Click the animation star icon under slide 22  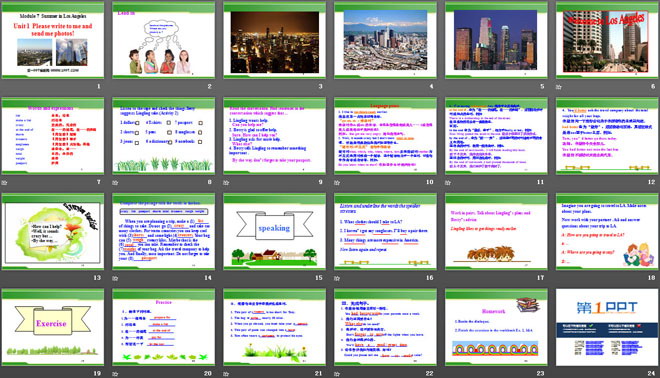point(337,374)
